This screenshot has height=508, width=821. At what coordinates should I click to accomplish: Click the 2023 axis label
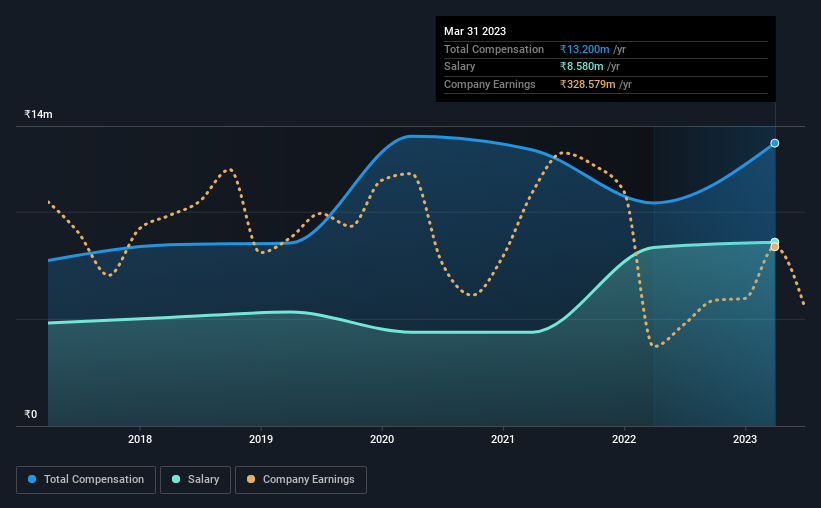(x=745, y=439)
